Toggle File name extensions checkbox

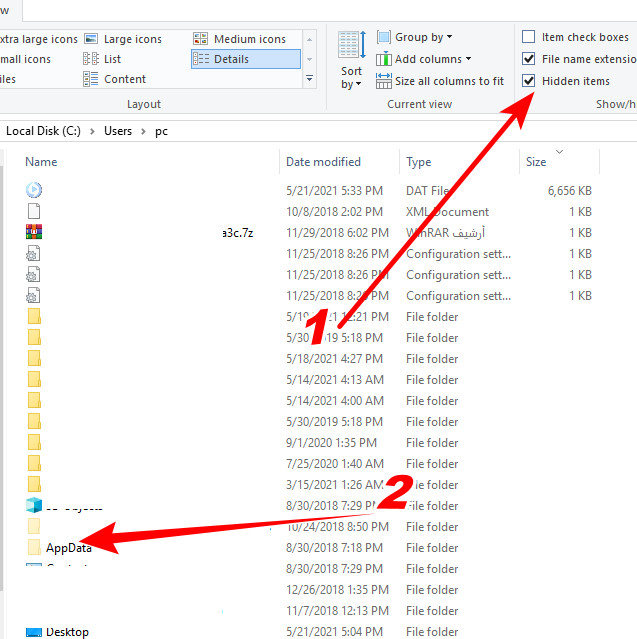pos(529,59)
